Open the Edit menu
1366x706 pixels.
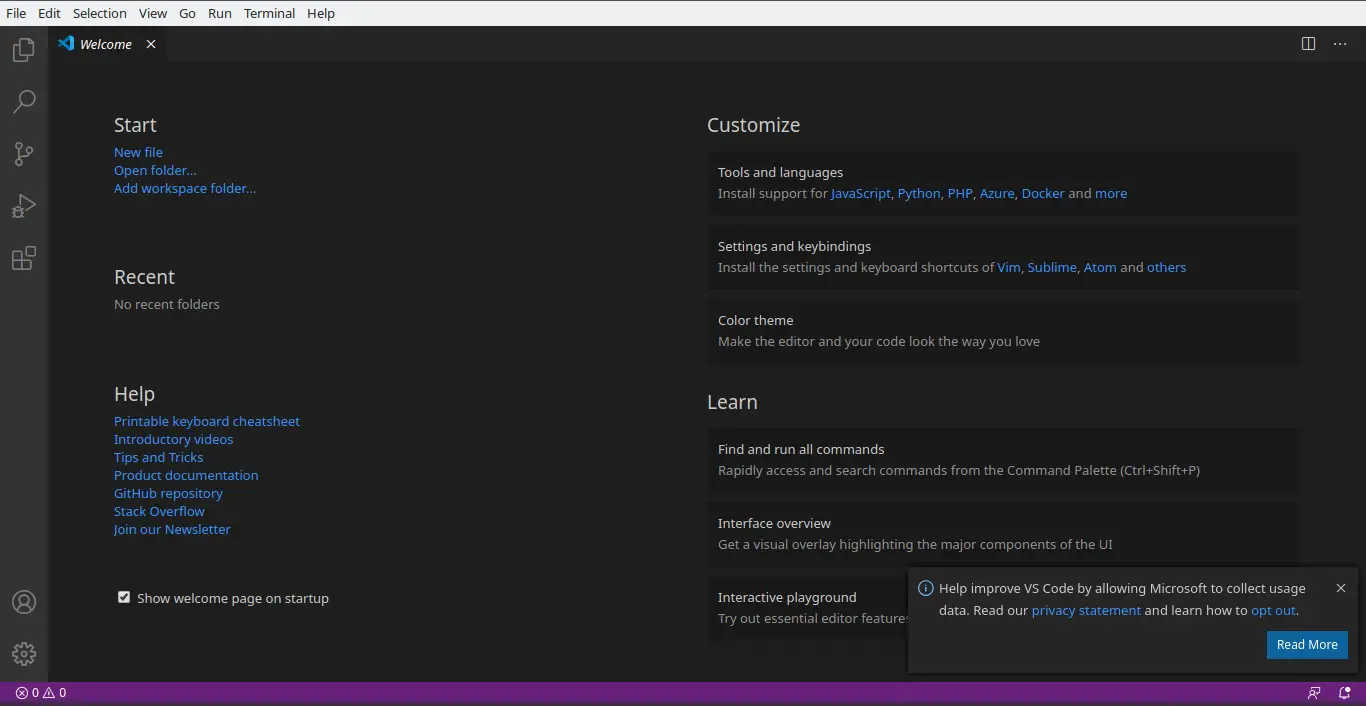pos(49,13)
